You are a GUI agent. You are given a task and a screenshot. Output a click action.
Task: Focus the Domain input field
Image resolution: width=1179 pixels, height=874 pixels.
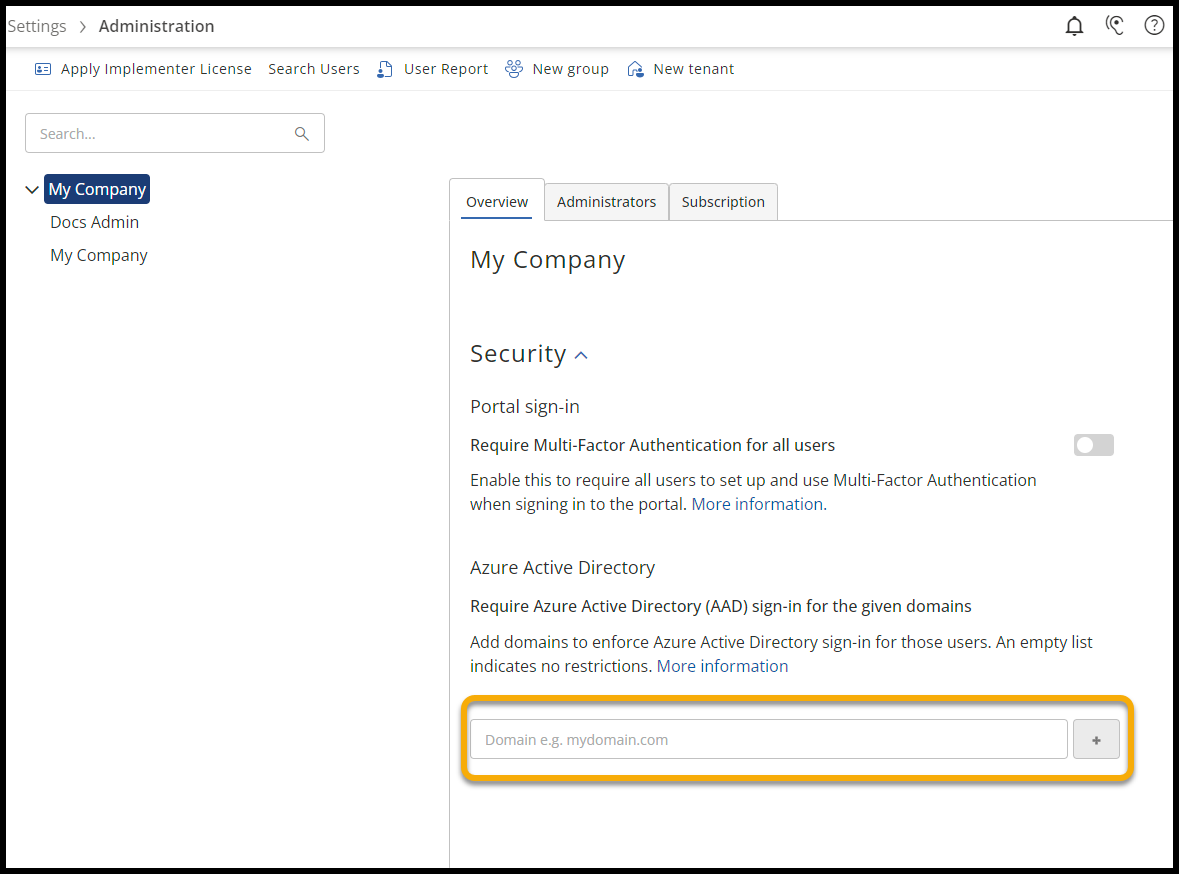pos(768,740)
